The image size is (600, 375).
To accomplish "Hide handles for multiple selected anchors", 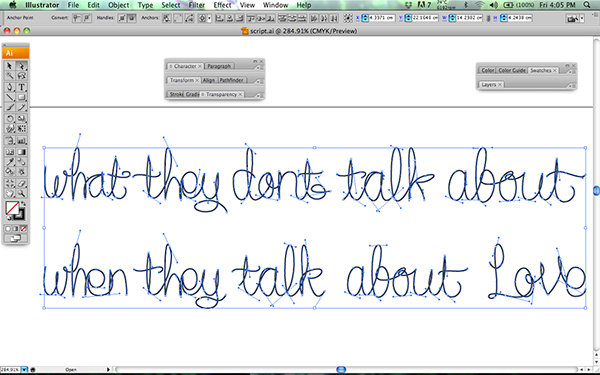I will pyautogui.click(x=132, y=18).
